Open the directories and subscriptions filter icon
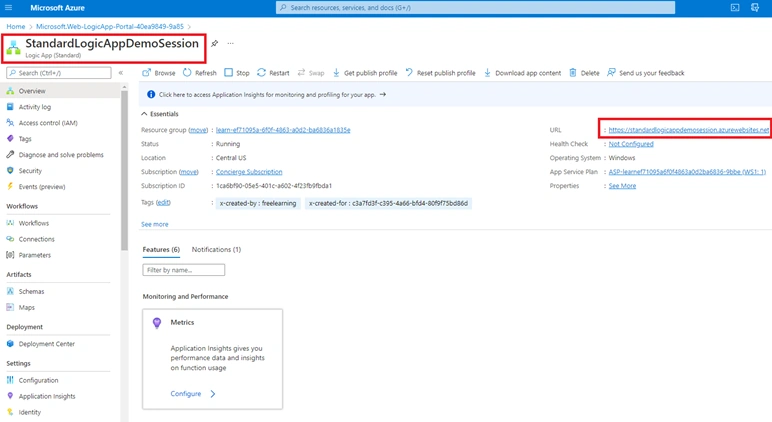Viewport: 772px width, 422px height. [755, 7]
